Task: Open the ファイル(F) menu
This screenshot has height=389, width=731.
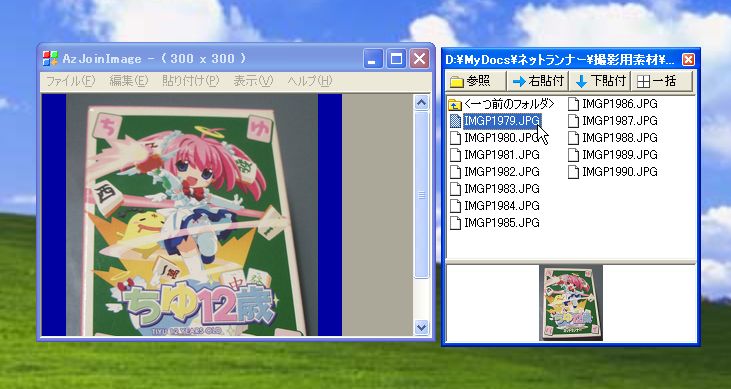Action: pyautogui.click(x=70, y=81)
